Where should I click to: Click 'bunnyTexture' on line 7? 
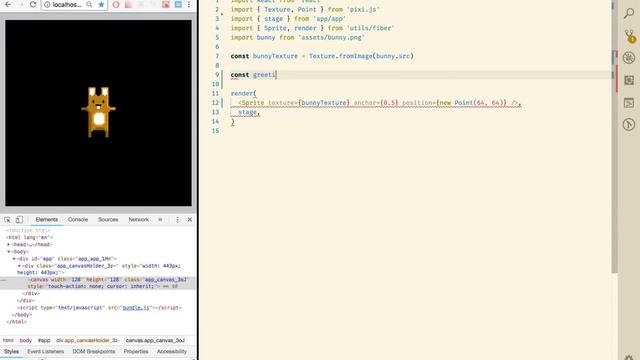(276, 56)
